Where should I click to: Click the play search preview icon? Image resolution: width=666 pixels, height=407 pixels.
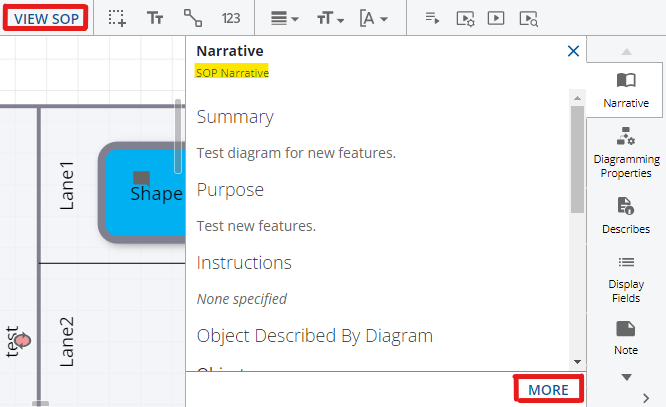[529, 18]
